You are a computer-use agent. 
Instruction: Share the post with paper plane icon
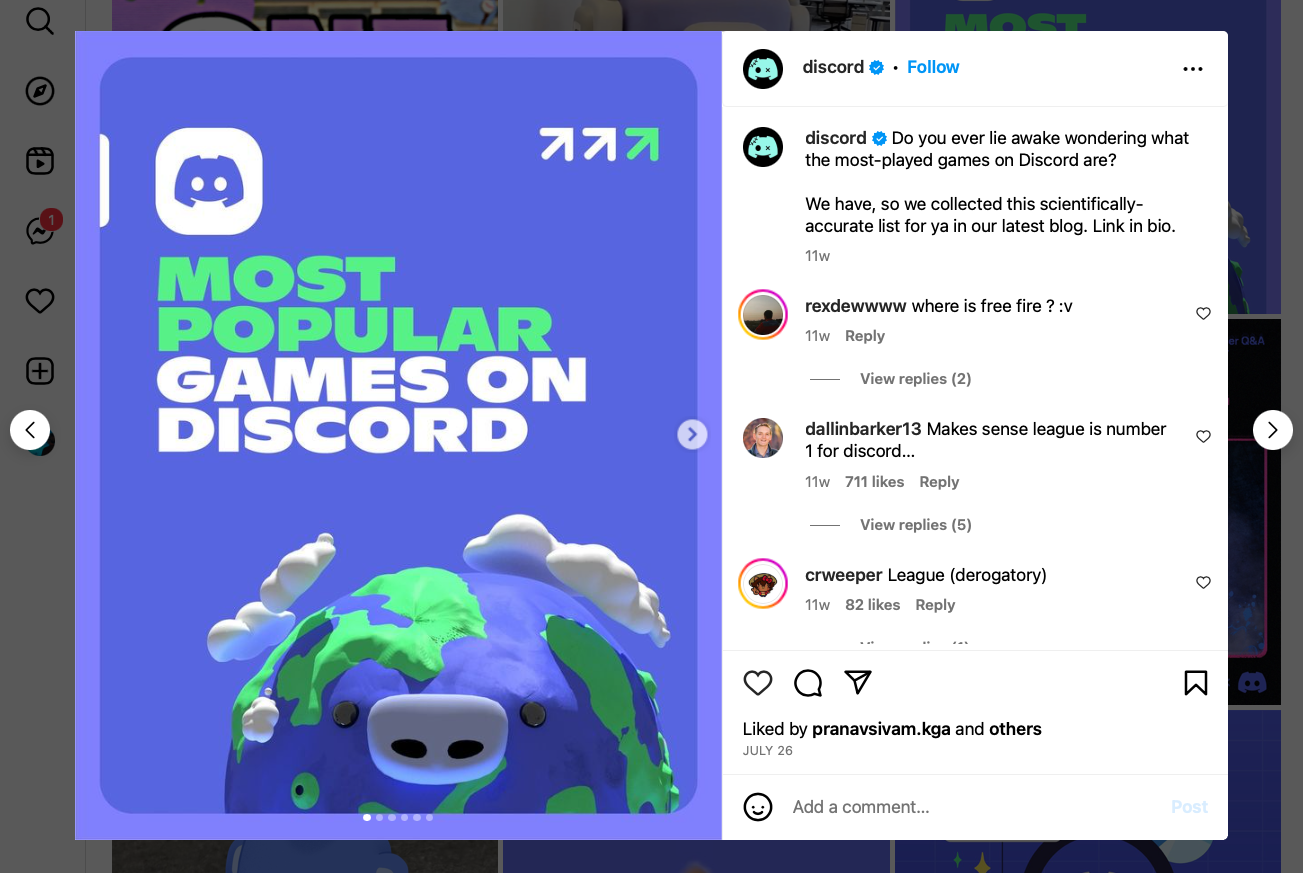(x=858, y=682)
